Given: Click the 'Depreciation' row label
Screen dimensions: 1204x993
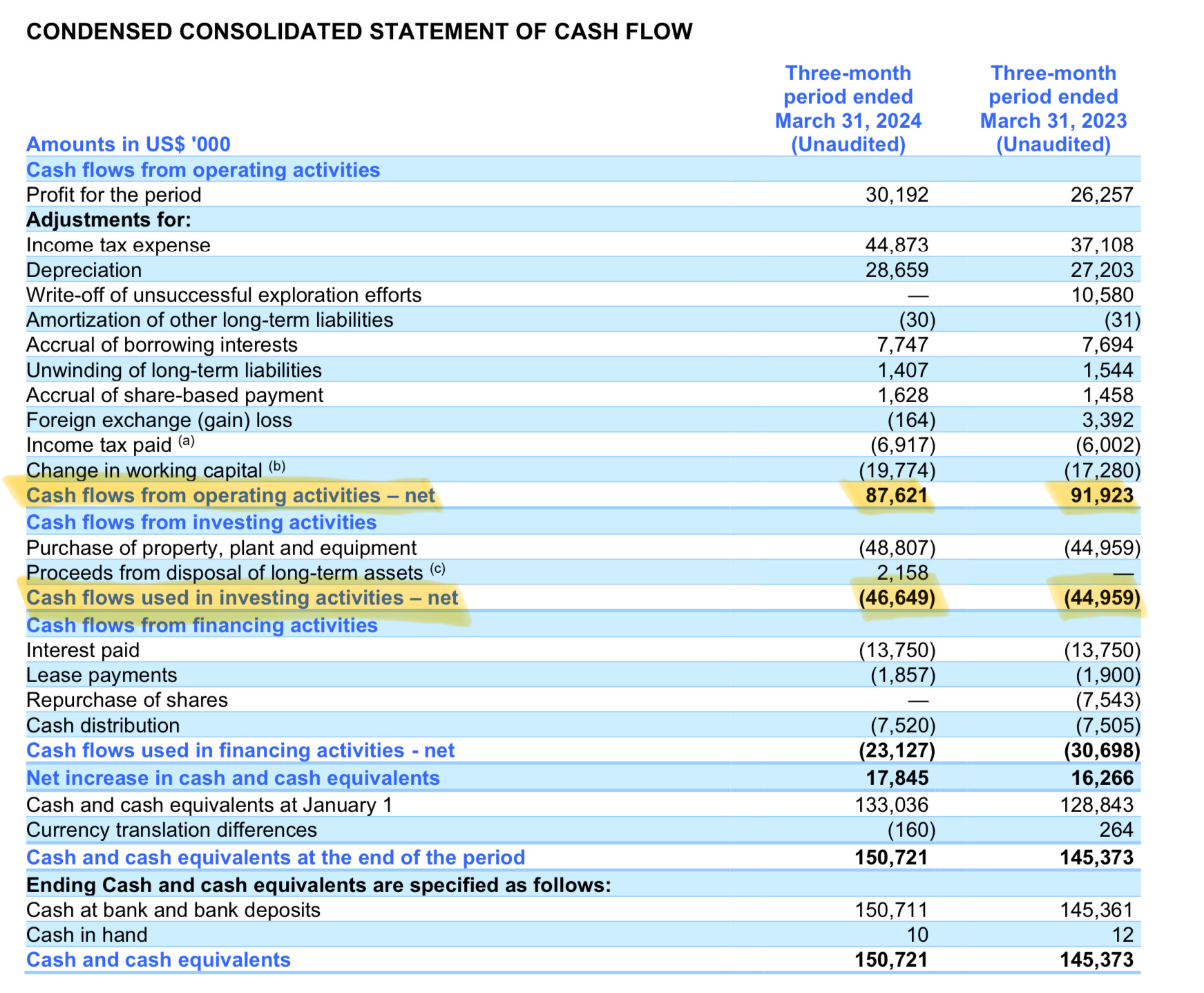Looking at the screenshot, I should 84,270.
